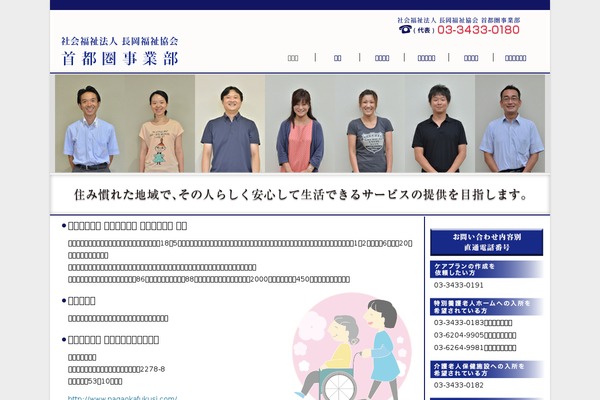
Task: Click the man in the black polo photo
Action: [x=440, y=124]
